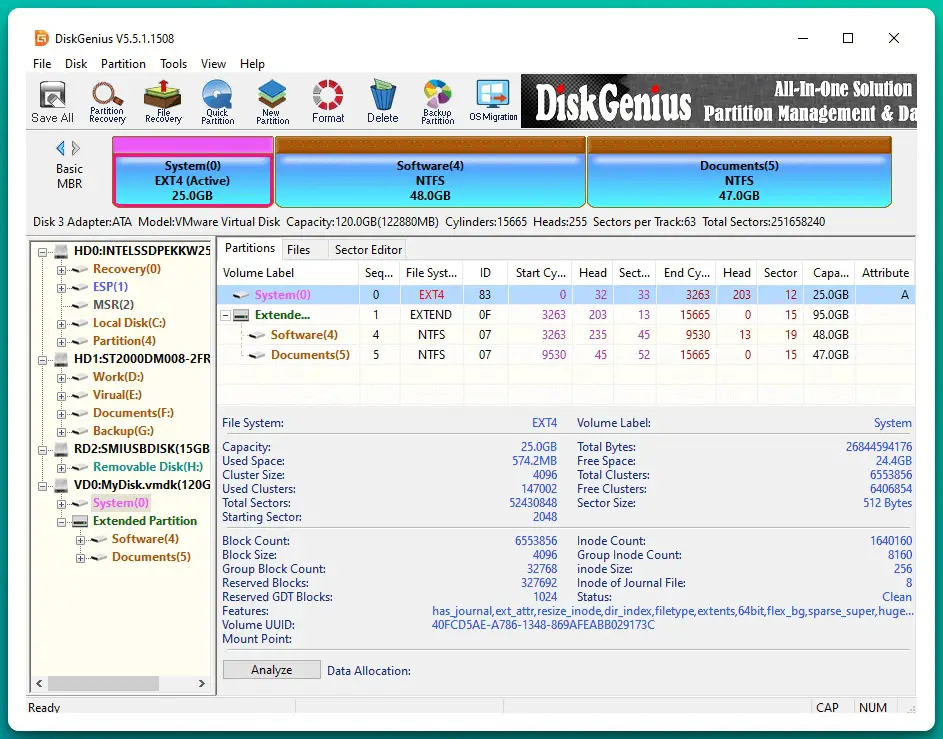This screenshot has height=739, width=943.
Task: Start Backup Partition from toolbar
Action: click(x=437, y=100)
